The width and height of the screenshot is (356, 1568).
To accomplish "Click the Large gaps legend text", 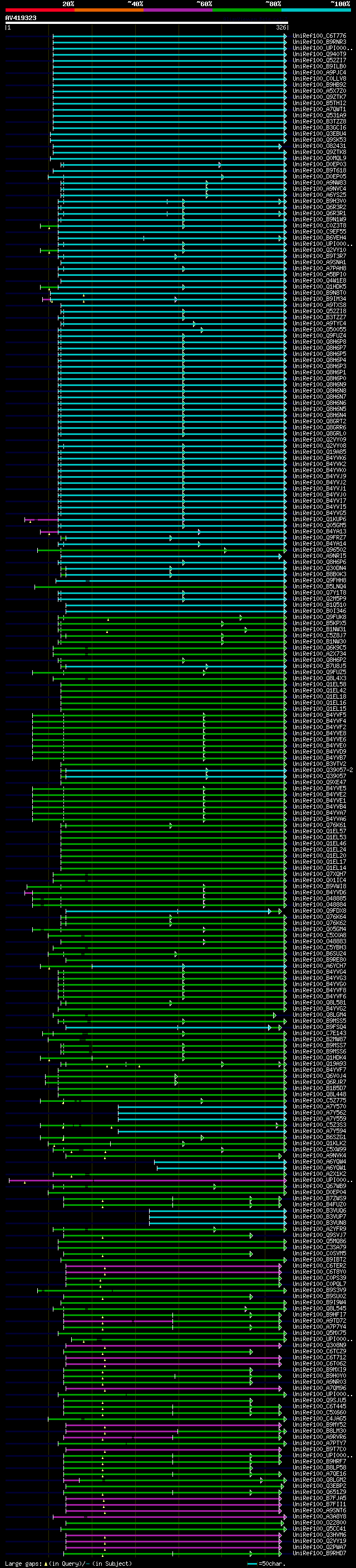I will click(x=68, y=1563).
